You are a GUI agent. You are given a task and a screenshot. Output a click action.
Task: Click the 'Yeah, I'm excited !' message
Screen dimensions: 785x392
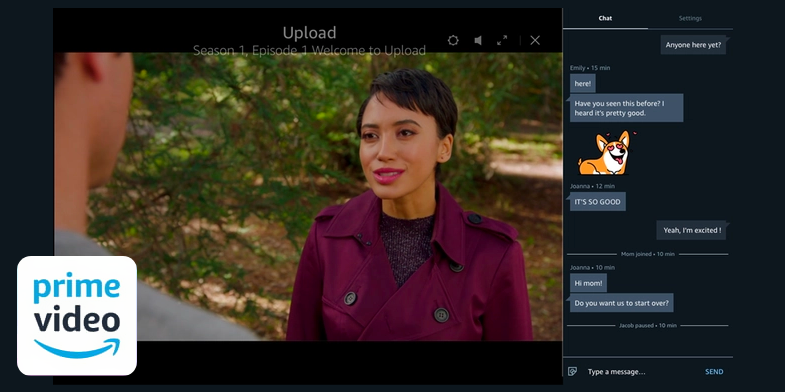tap(691, 230)
